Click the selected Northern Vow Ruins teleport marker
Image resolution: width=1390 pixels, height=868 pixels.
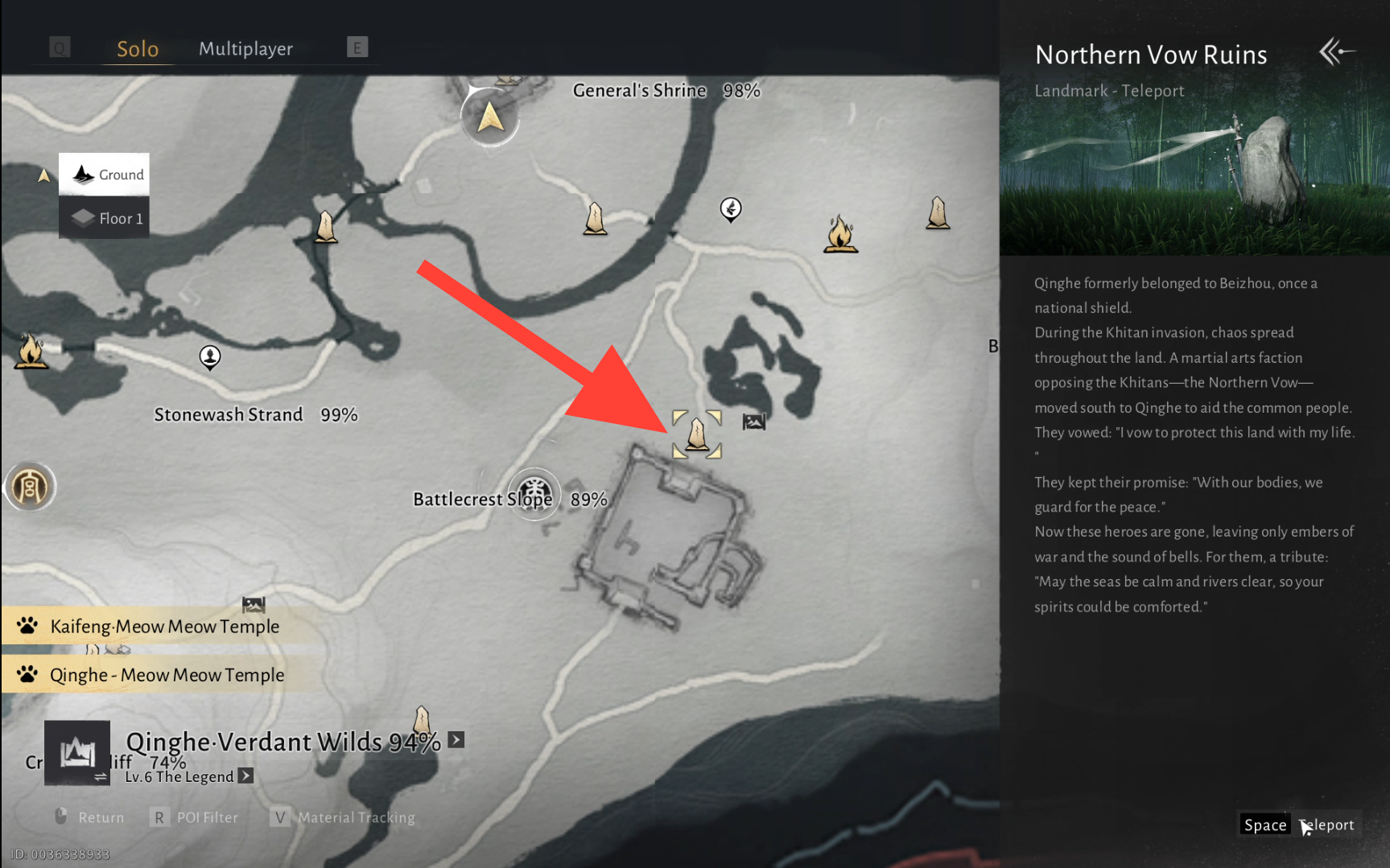[x=697, y=434]
